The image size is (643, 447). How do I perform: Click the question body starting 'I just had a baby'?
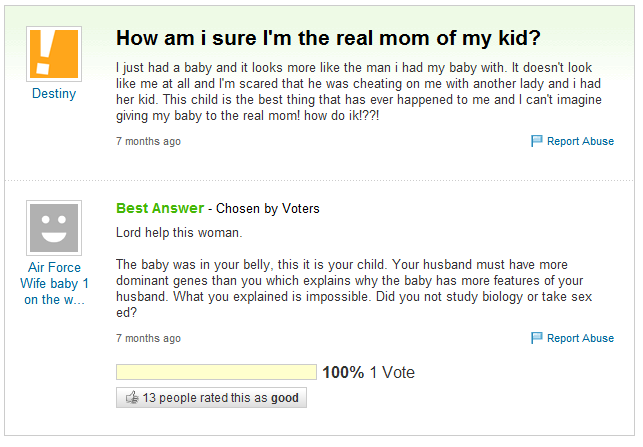(364, 91)
